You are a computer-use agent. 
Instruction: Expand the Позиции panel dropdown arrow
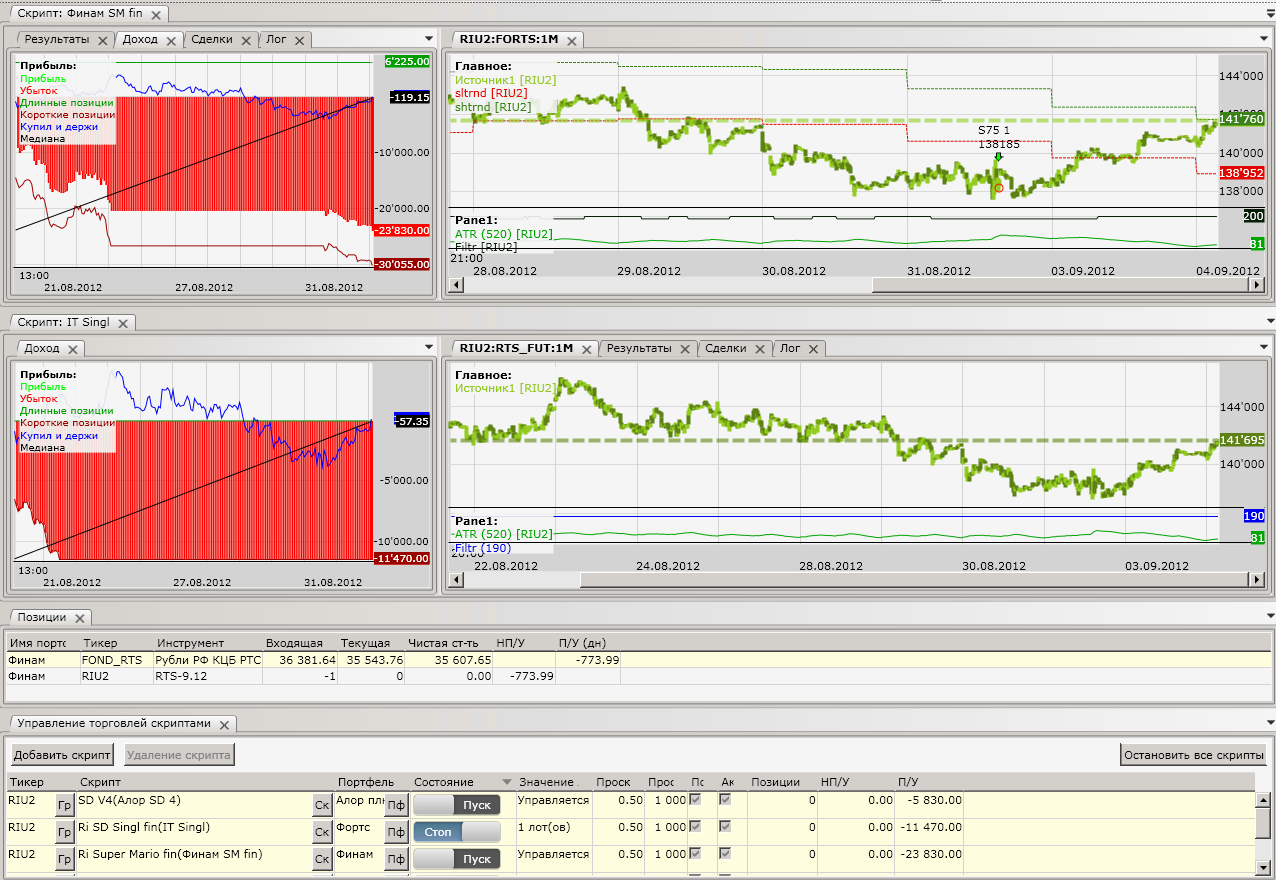click(x=1268, y=617)
